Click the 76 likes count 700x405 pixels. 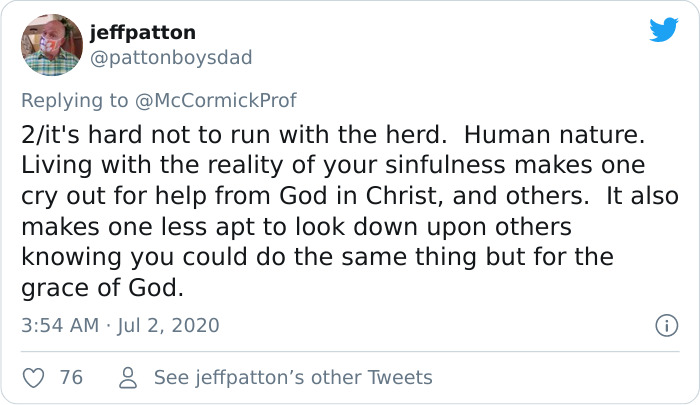point(71,377)
